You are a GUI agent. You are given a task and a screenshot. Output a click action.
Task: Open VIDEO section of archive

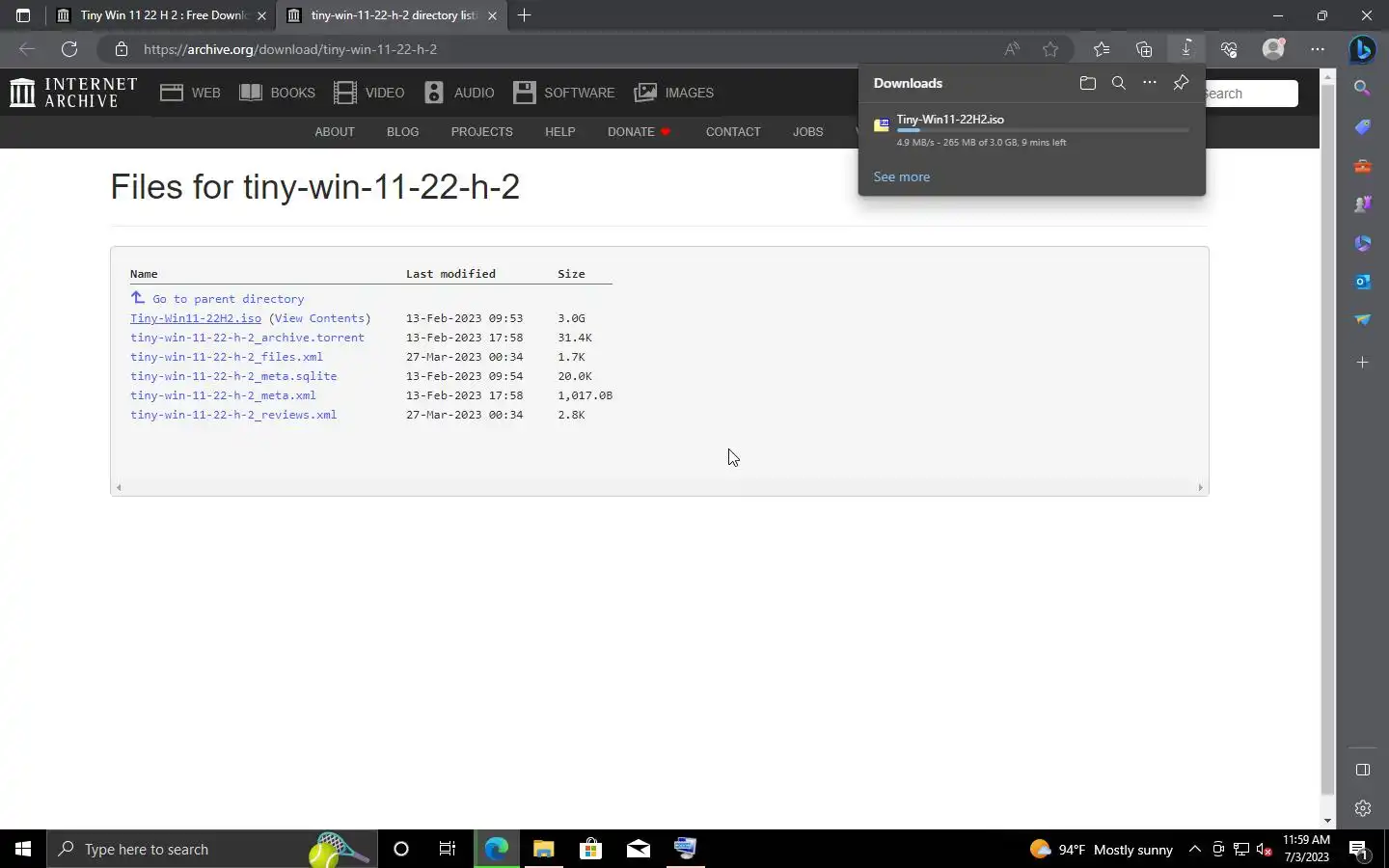pos(369,93)
